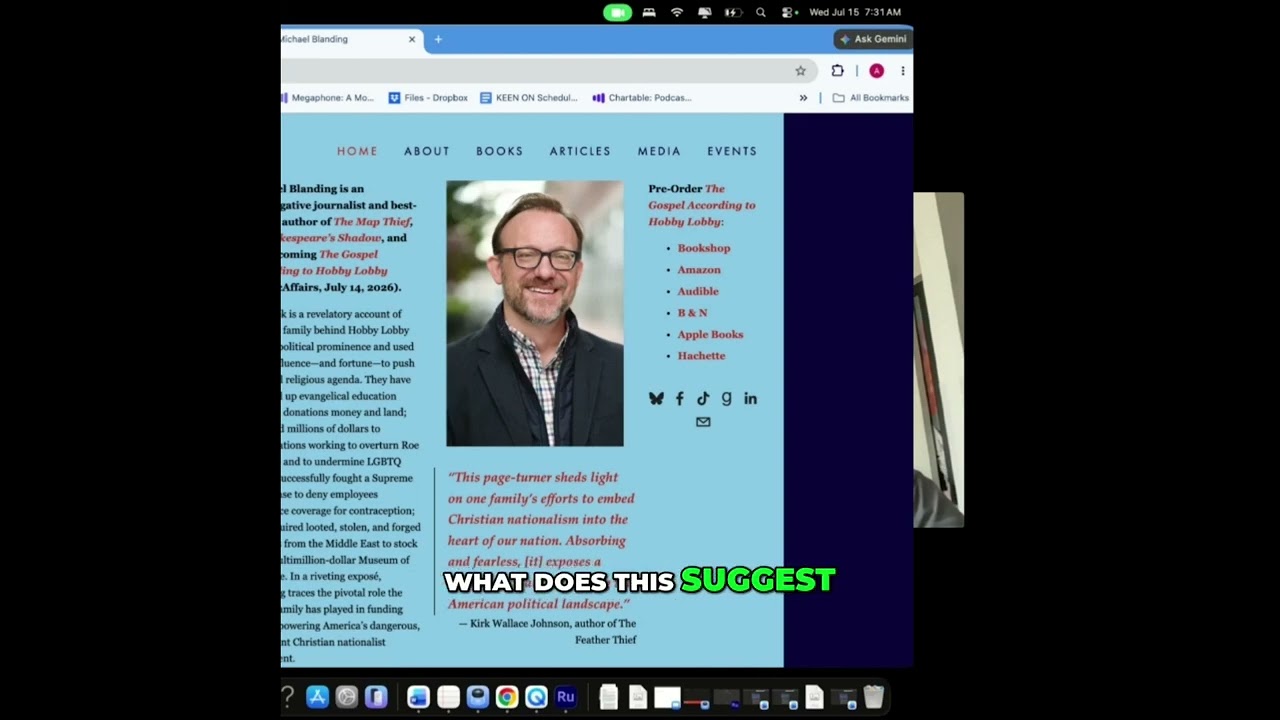This screenshot has width=1280, height=720.
Task: Show hidden bookmarks with the double chevron
Action: (803, 98)
